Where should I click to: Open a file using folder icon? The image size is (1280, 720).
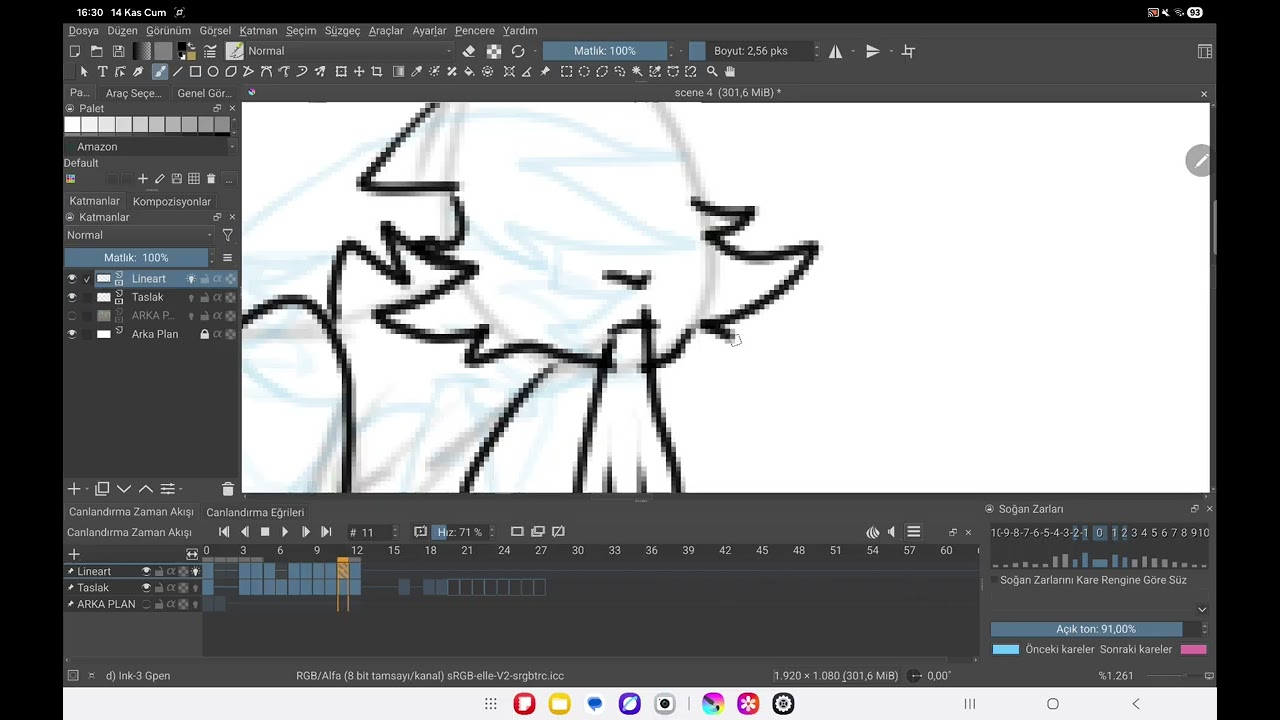click(97, 51)
